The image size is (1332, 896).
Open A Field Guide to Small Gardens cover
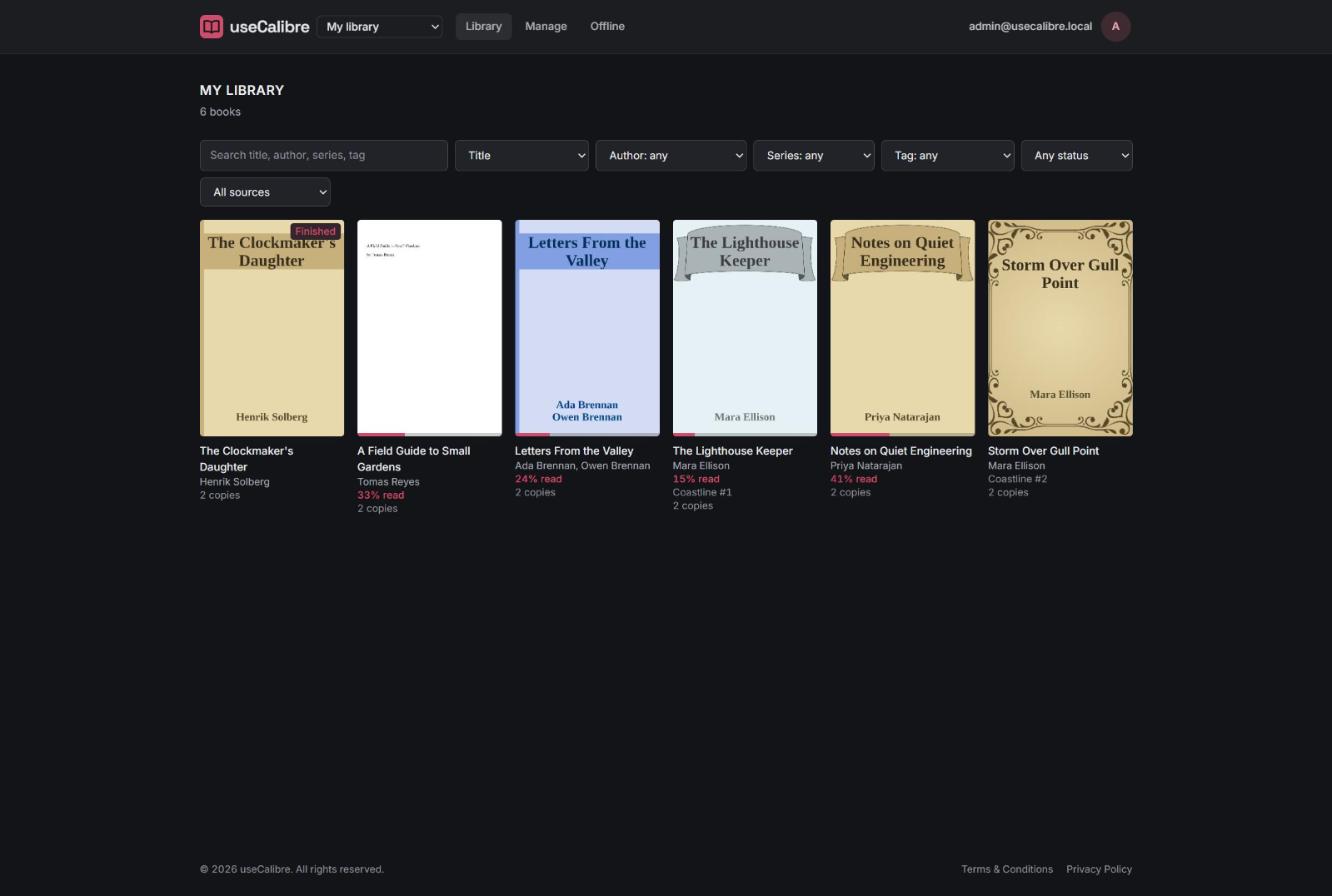tap(430, 328)
